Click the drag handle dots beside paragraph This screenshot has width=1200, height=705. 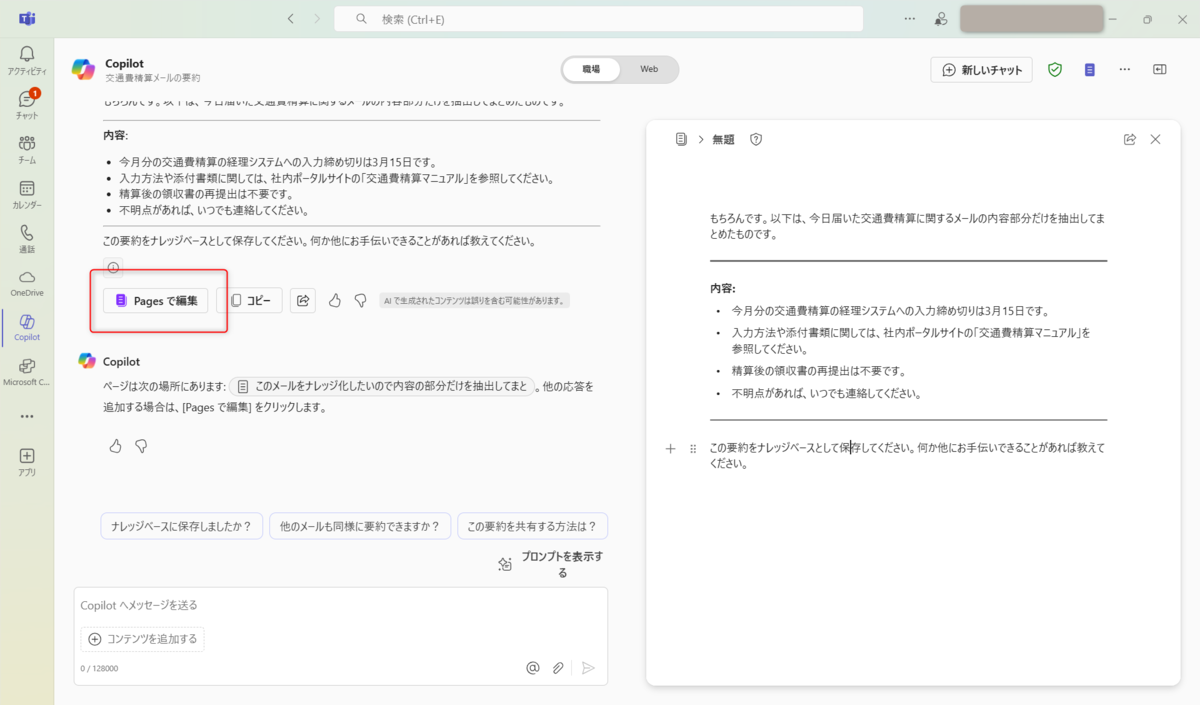point(693,449)
